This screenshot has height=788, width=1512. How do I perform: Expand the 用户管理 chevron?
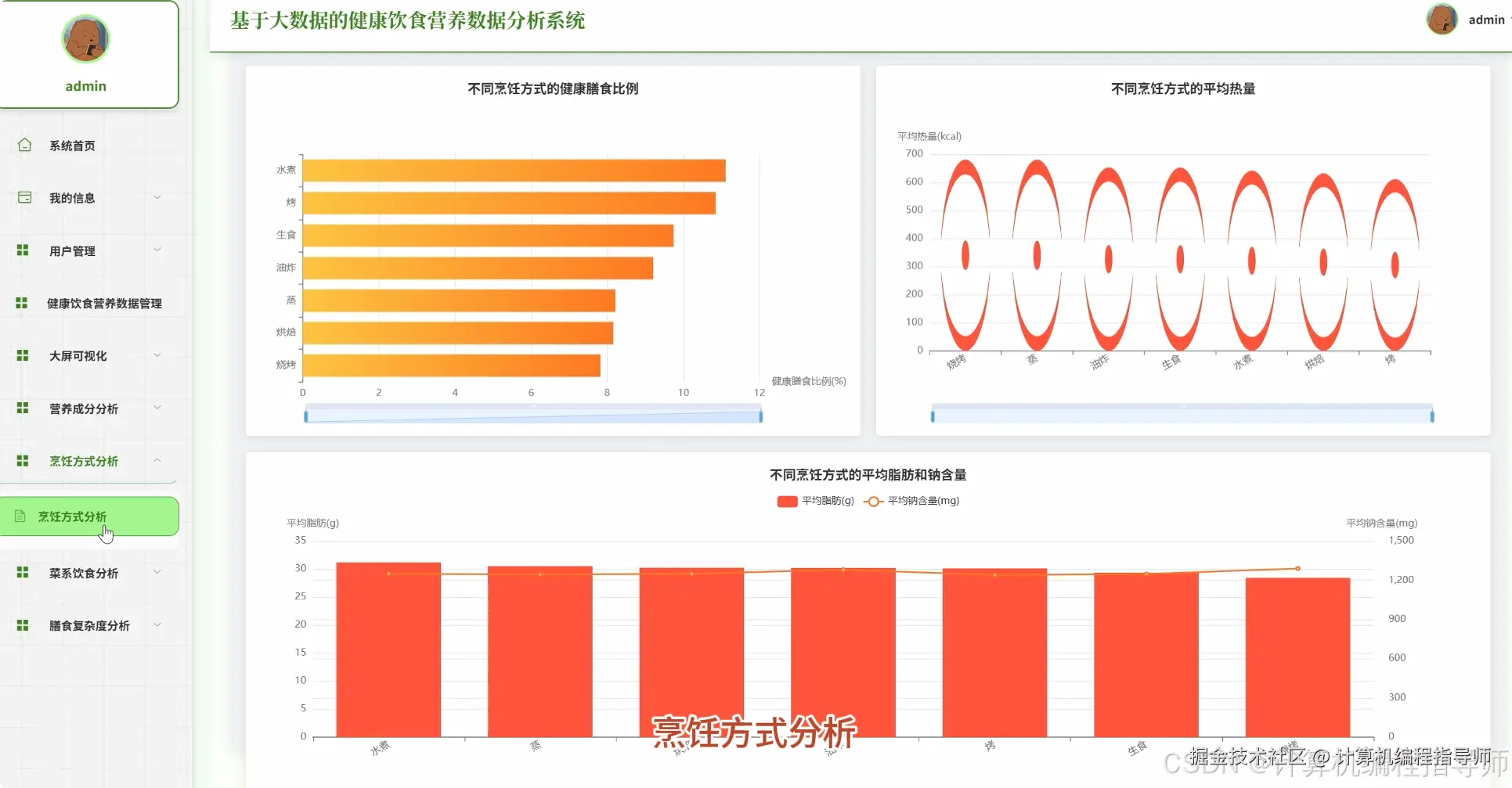(157, 250)
